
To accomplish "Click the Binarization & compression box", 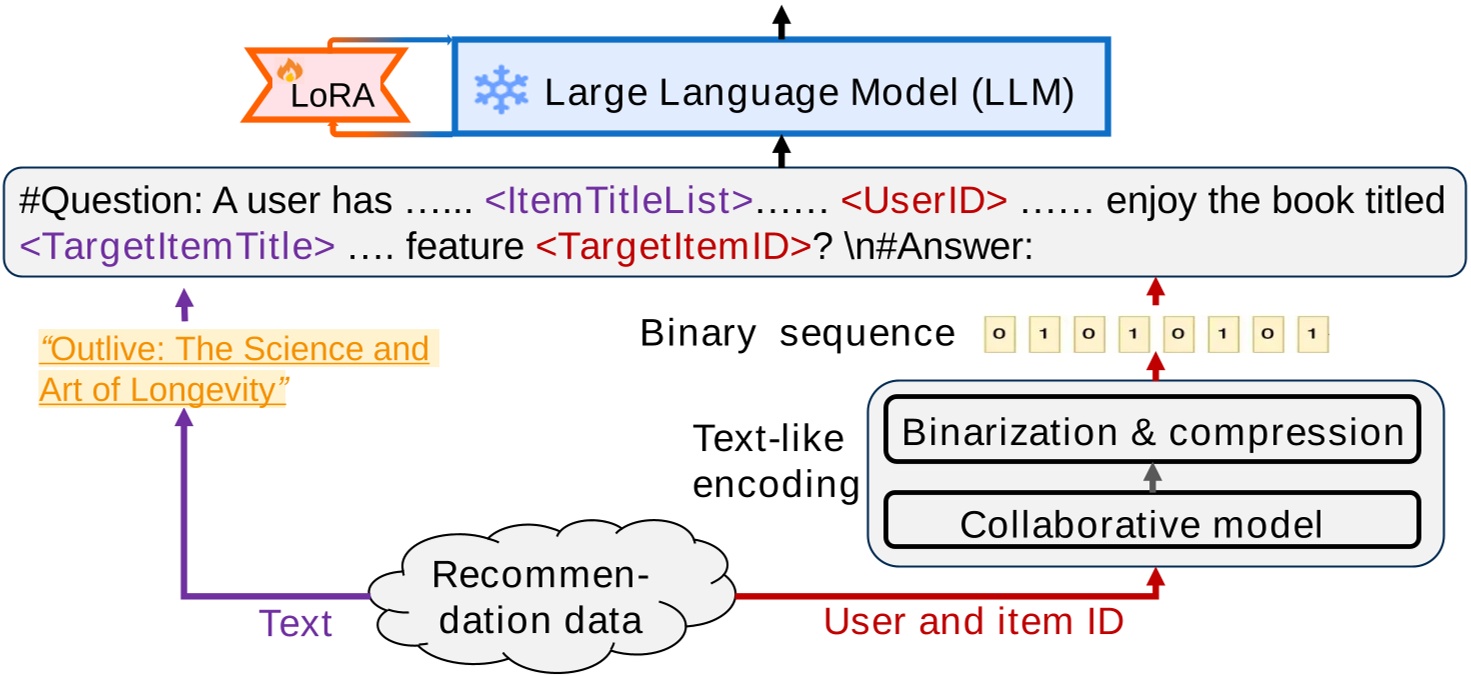I will [x=1152, y=432].
